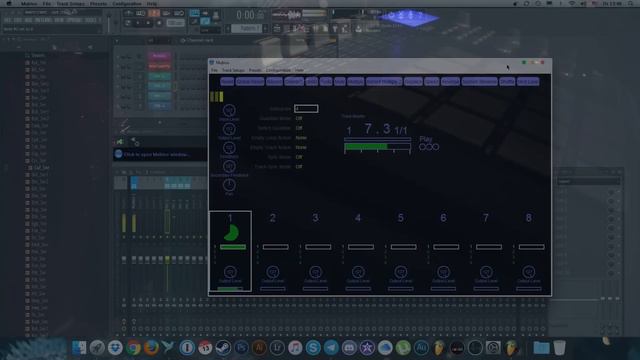Click 'Click to open Mobius window' in FL Studio
640x360 pixels.
tap(156, 155)
